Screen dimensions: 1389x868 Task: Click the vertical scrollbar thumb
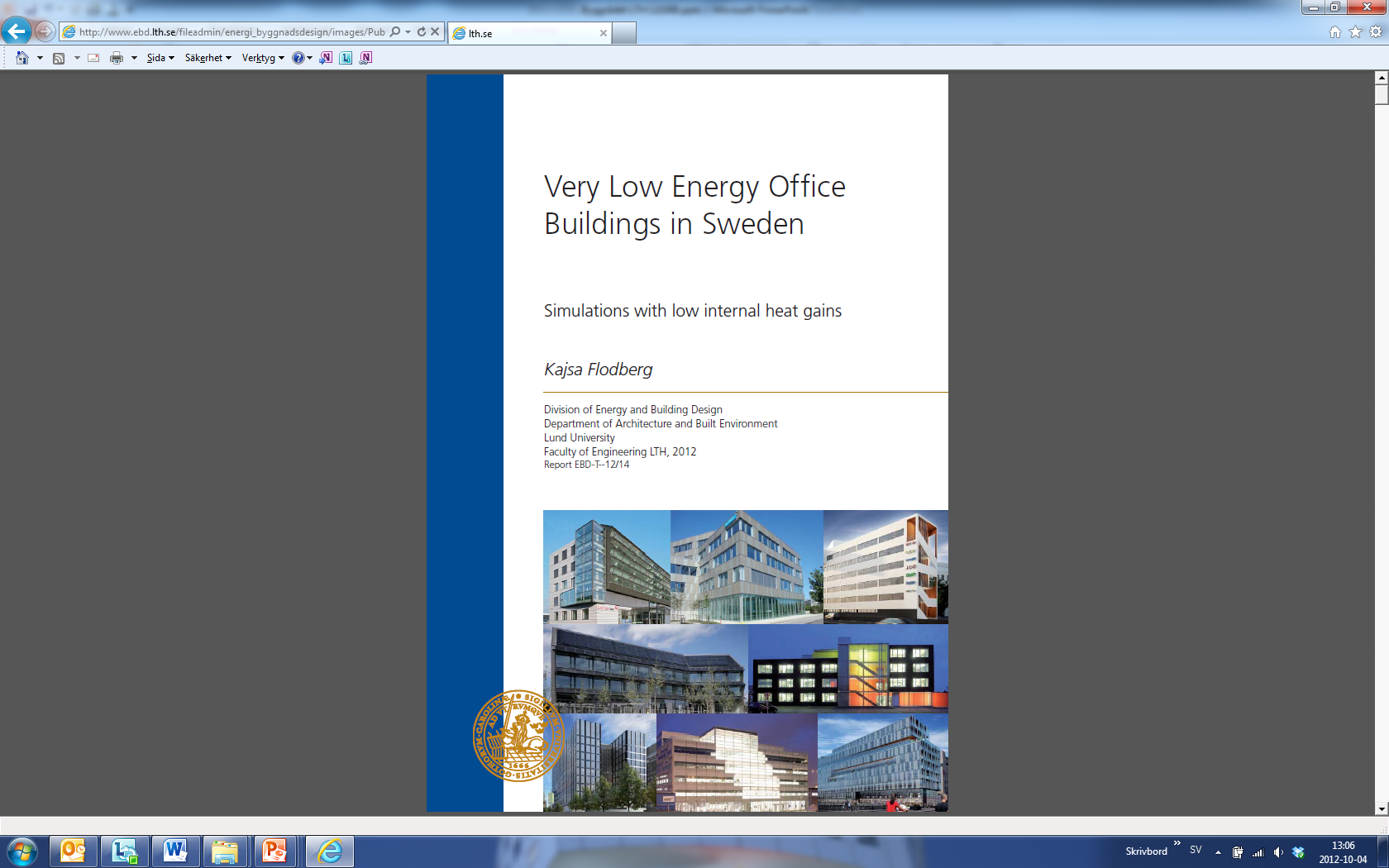click(x=1382, y=94)
